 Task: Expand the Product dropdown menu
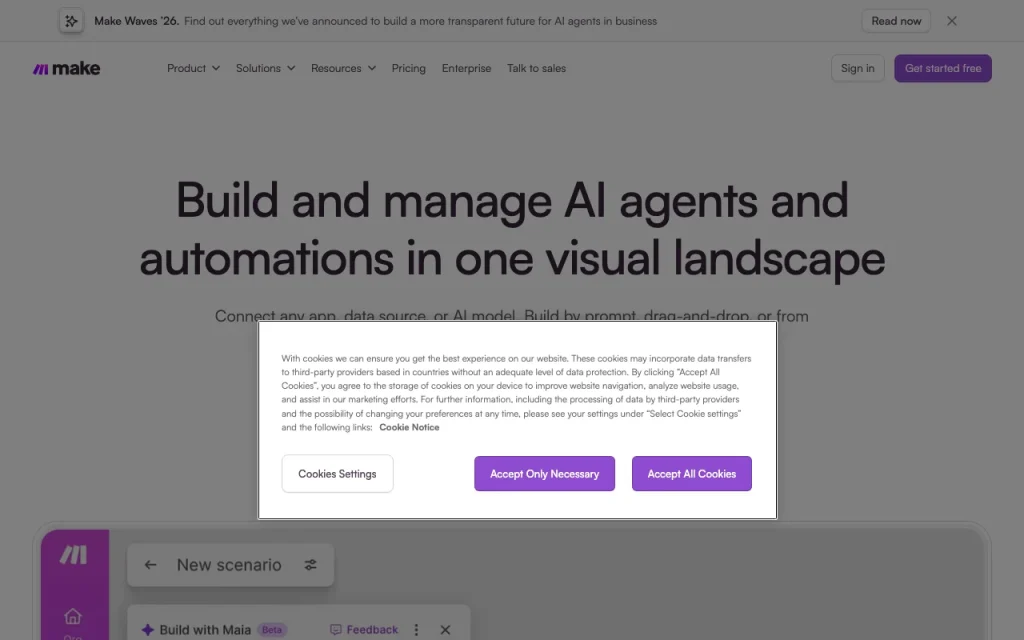click(193, 68)
